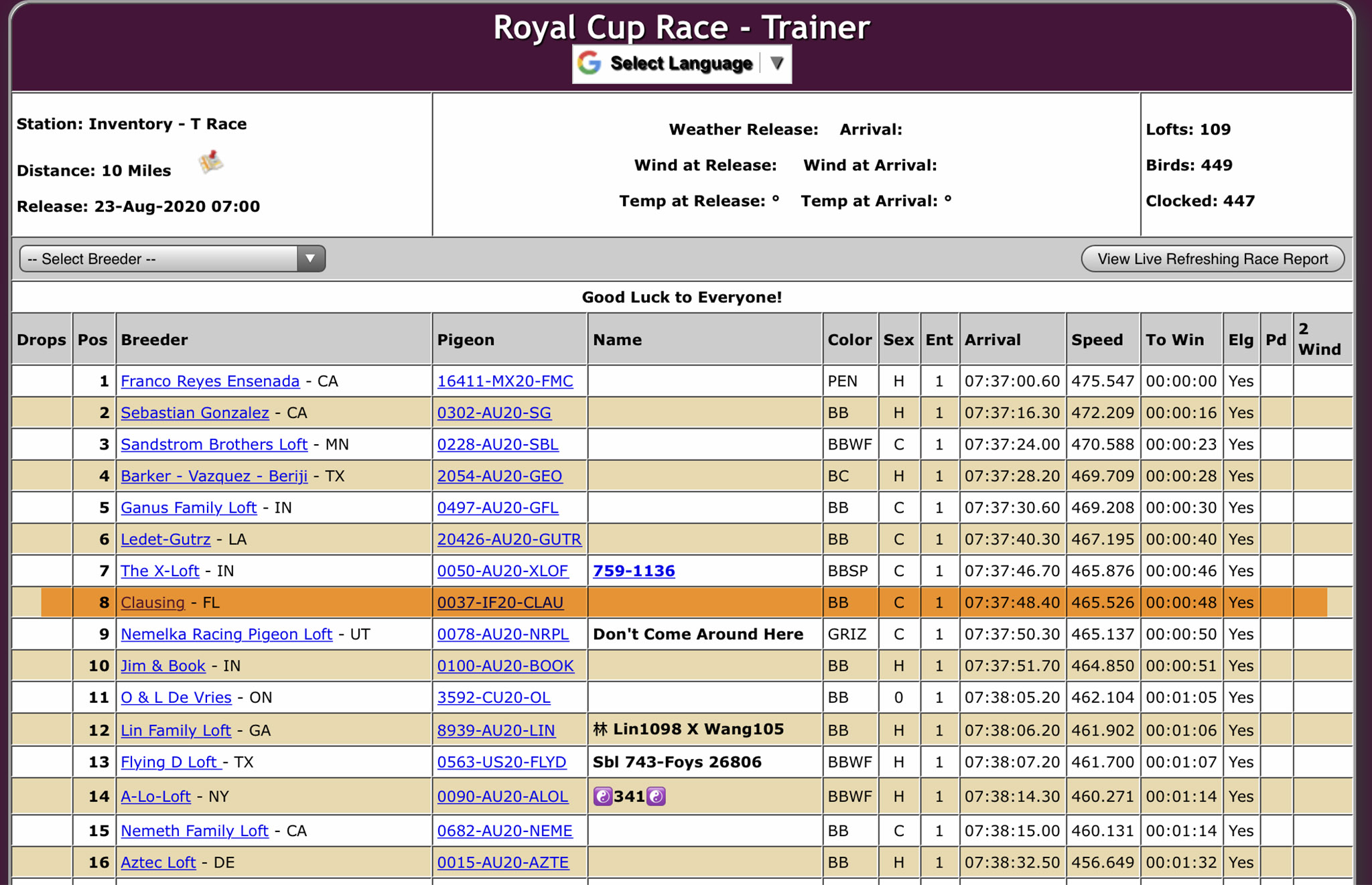Viewport: 1372px width, 885px height.
Task: Open Ganus Family Loft breeder link
Action: pyautogui.click(x=188, y=507)
